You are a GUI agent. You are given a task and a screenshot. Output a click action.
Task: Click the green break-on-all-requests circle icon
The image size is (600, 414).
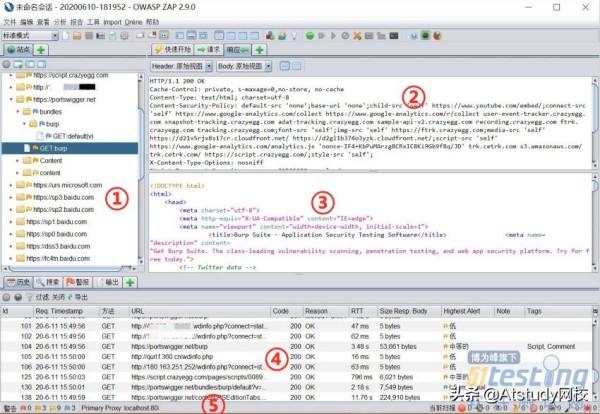[310, 36]
